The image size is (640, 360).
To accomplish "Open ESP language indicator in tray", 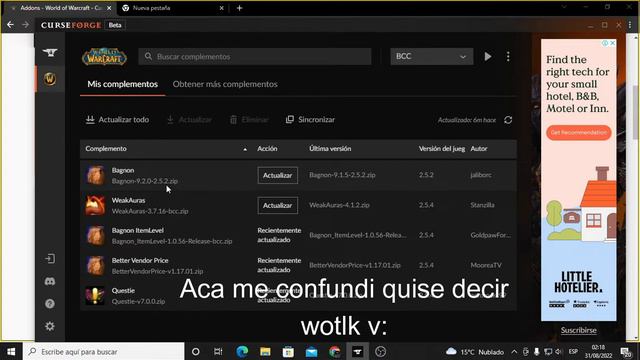I will click(573, 351).
